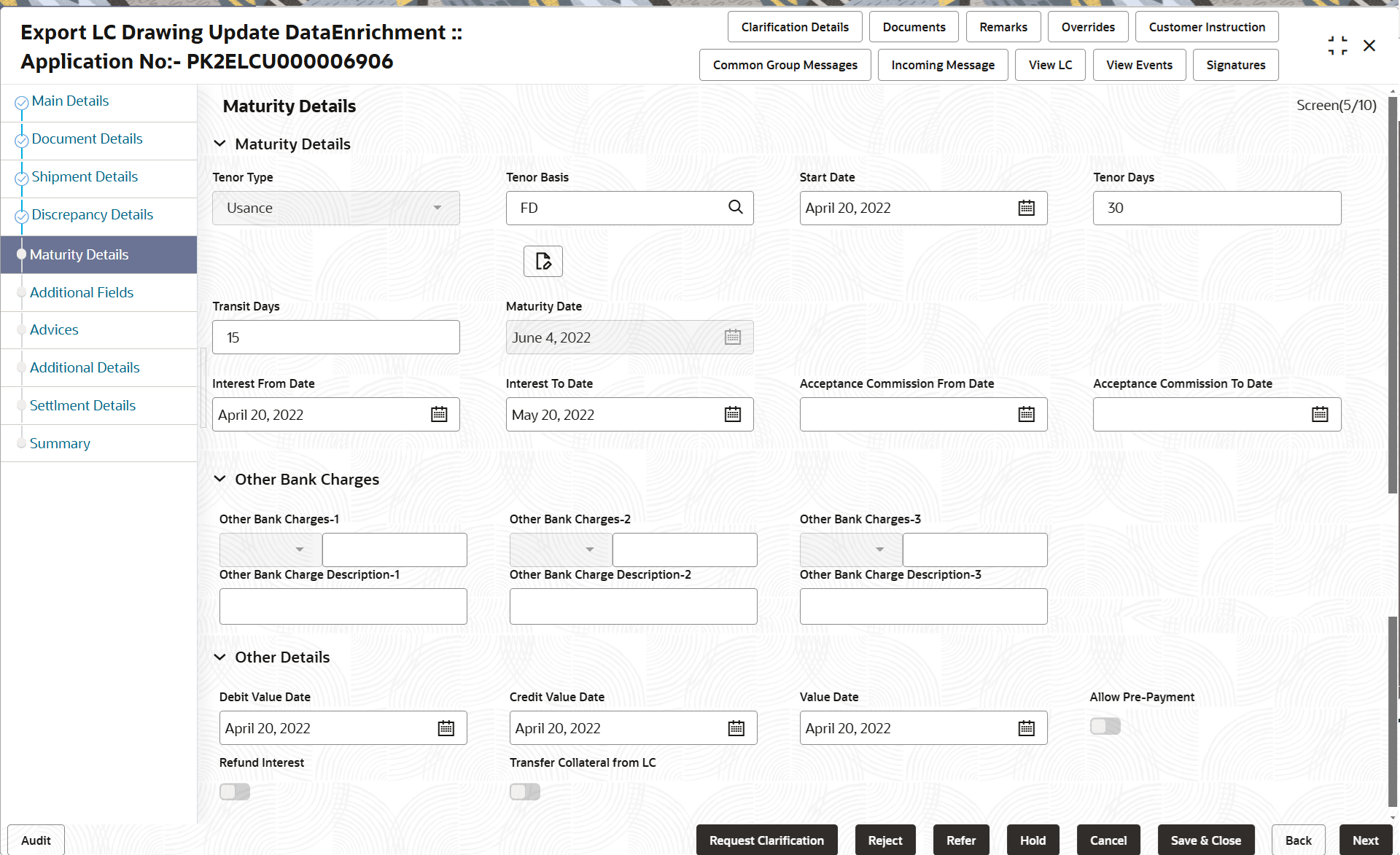Screen dimensions: 1400x855
Task: Enable the Allow Pre-Payment toggle
Action: (x=1105, y=726)
